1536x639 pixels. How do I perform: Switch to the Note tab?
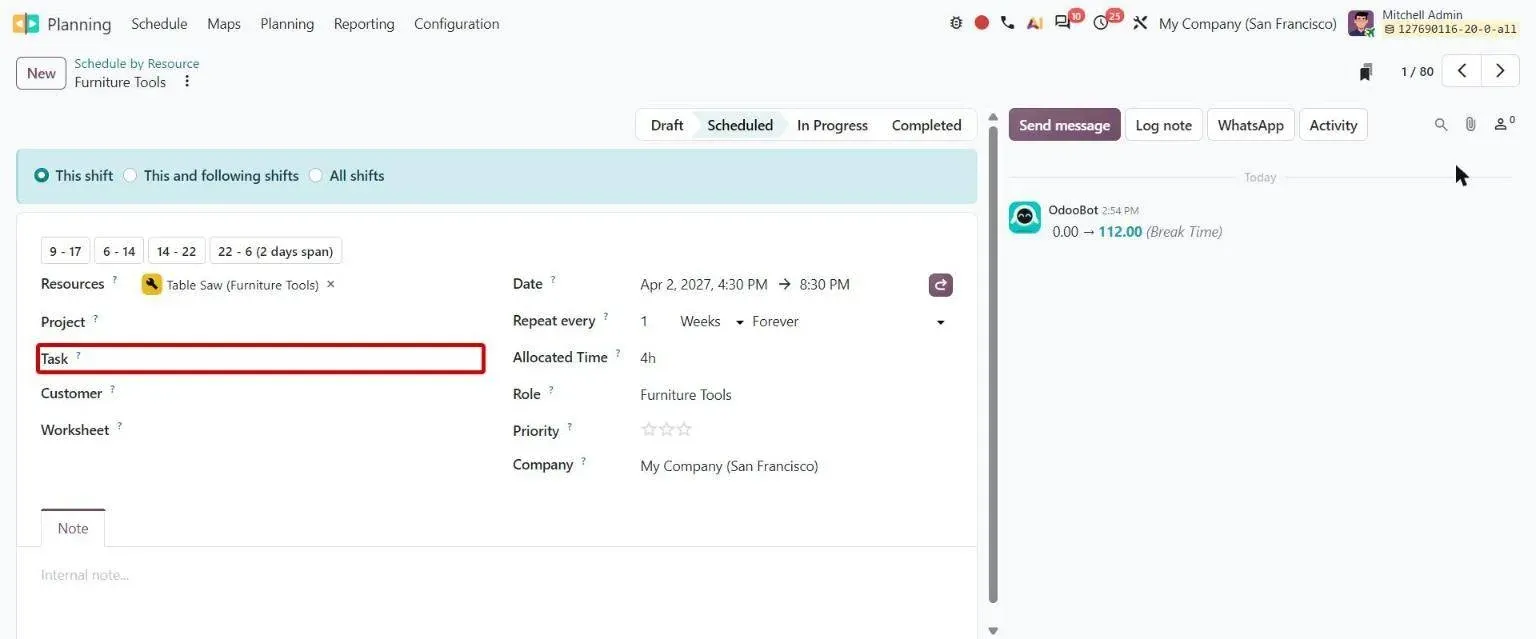tap(73, 528)
